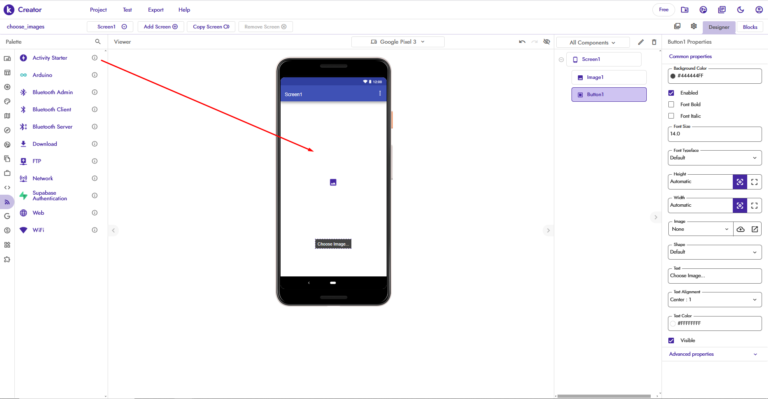Screen dimensions: 768x399
Task: Click the Background Color swatch
Action: point(673,76)
